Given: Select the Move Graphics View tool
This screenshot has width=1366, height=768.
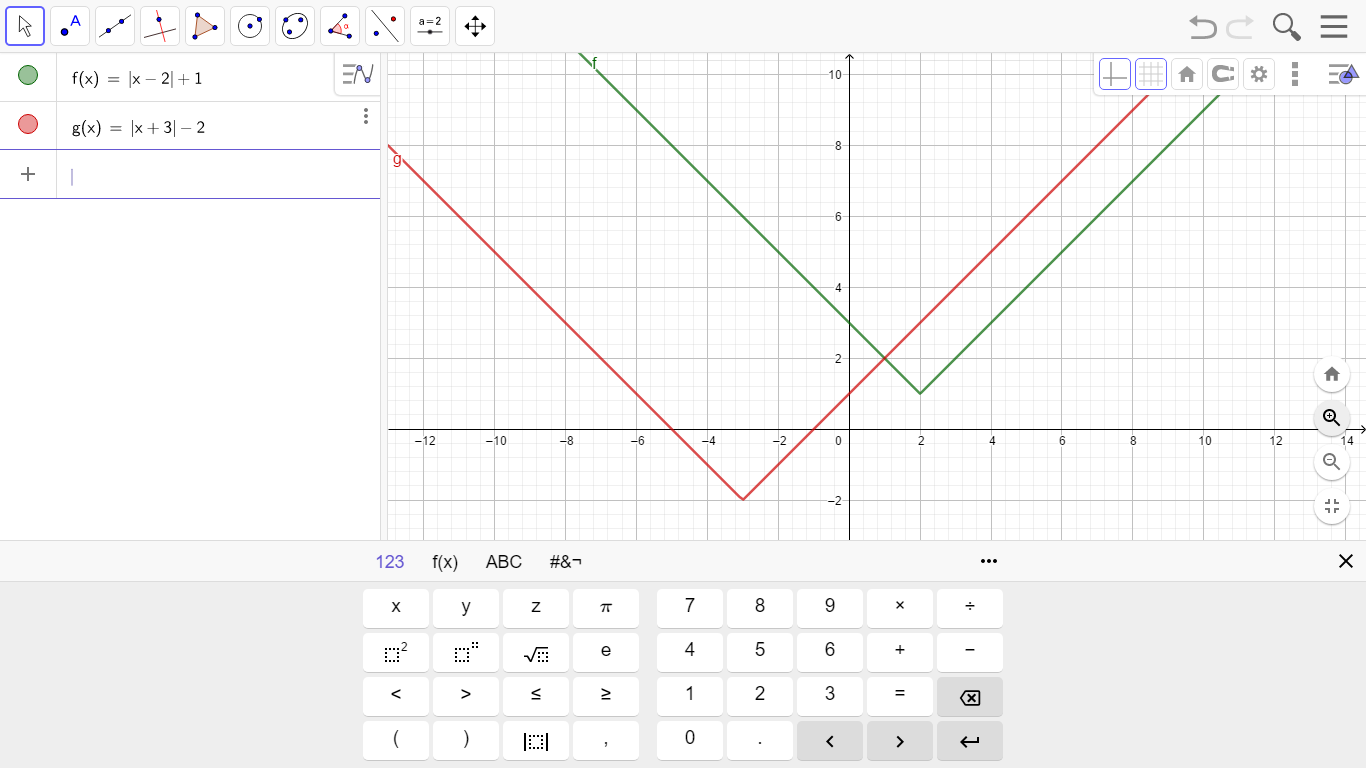Looking at the screenshot, I should (x=475, y=26).
